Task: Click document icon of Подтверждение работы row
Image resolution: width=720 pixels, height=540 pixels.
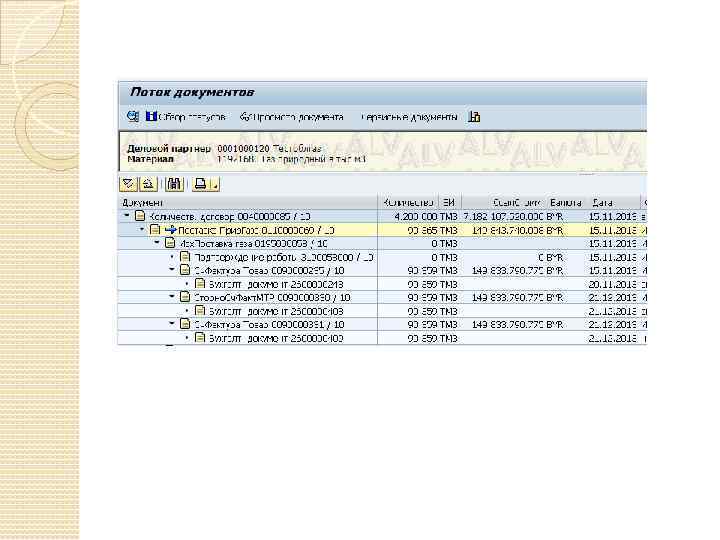Action: [x=185, y=256]
